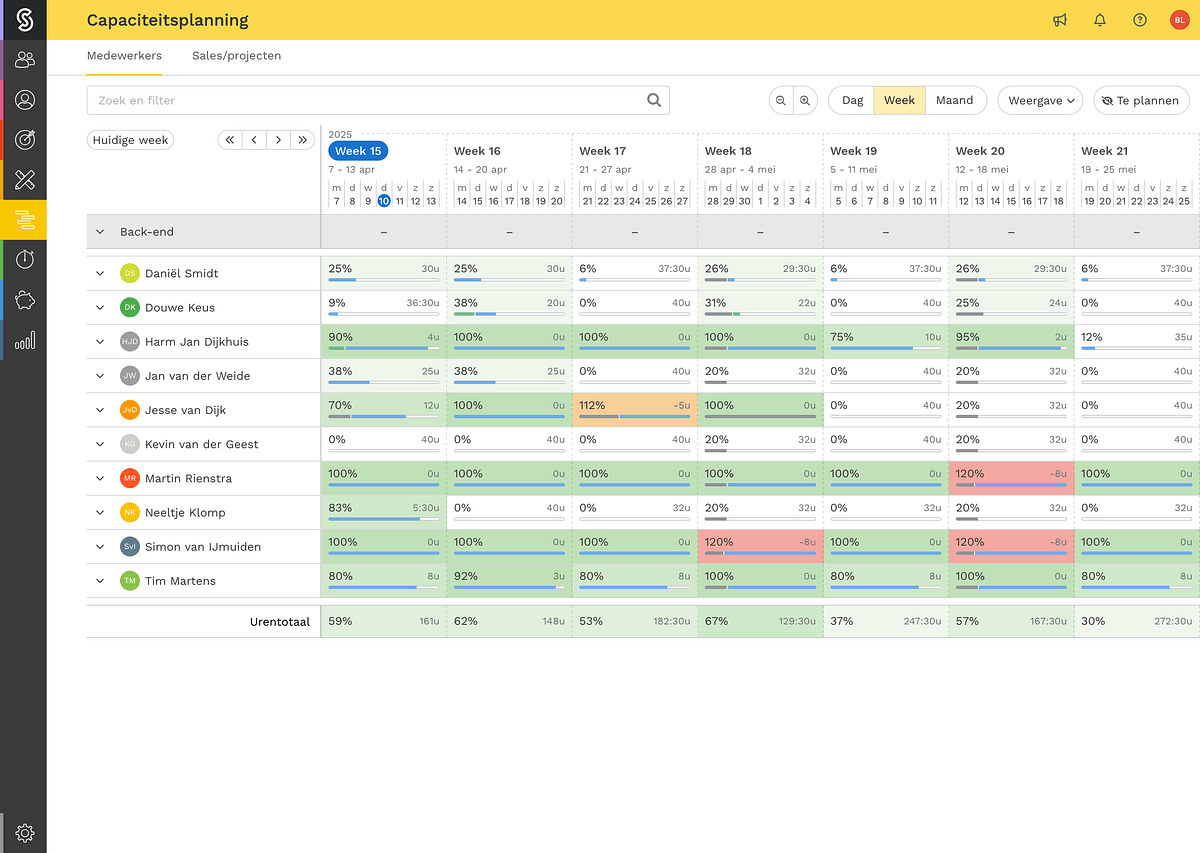The image size is (1200, 853).
Task: Open the time tracking stopwatch in sidebar
Action: 25,259
